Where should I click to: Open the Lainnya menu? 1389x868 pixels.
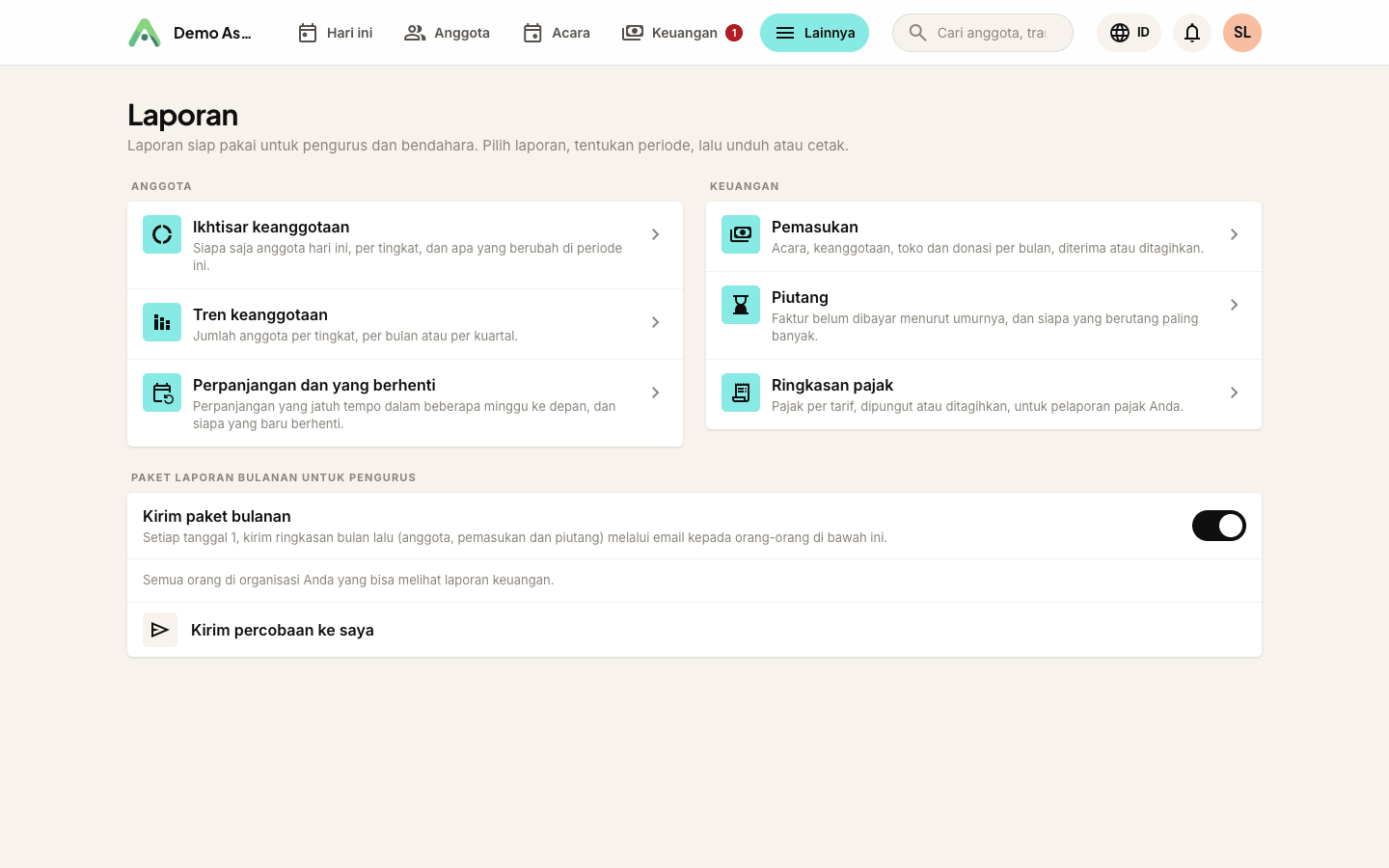point(814,33)
